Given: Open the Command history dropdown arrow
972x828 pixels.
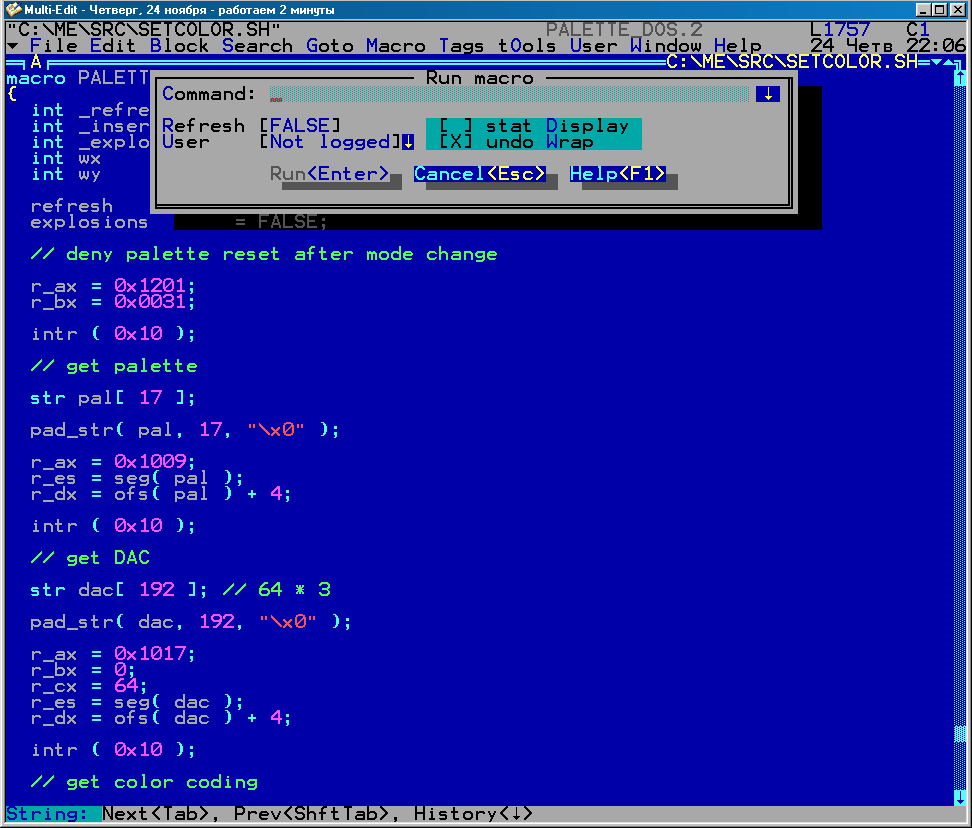Looking at the screenshot, I should click(768, 94).
